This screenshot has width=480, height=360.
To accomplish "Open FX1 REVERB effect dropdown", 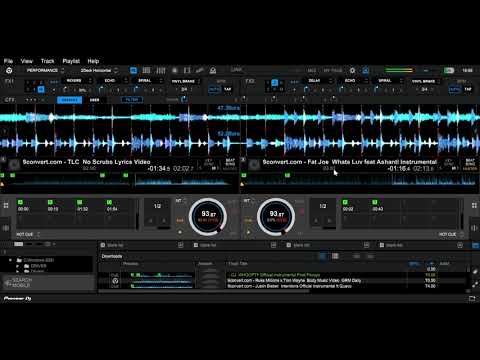I will point(78,81).
